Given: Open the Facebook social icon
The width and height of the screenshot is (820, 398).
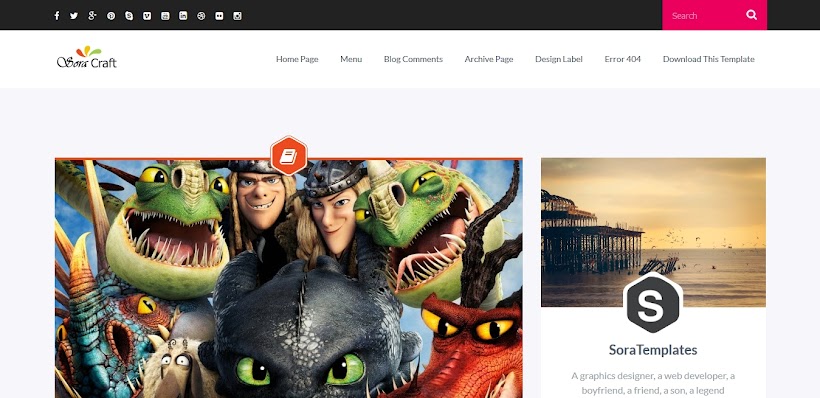Looking at the screenshot, I should tap(56, 16).
